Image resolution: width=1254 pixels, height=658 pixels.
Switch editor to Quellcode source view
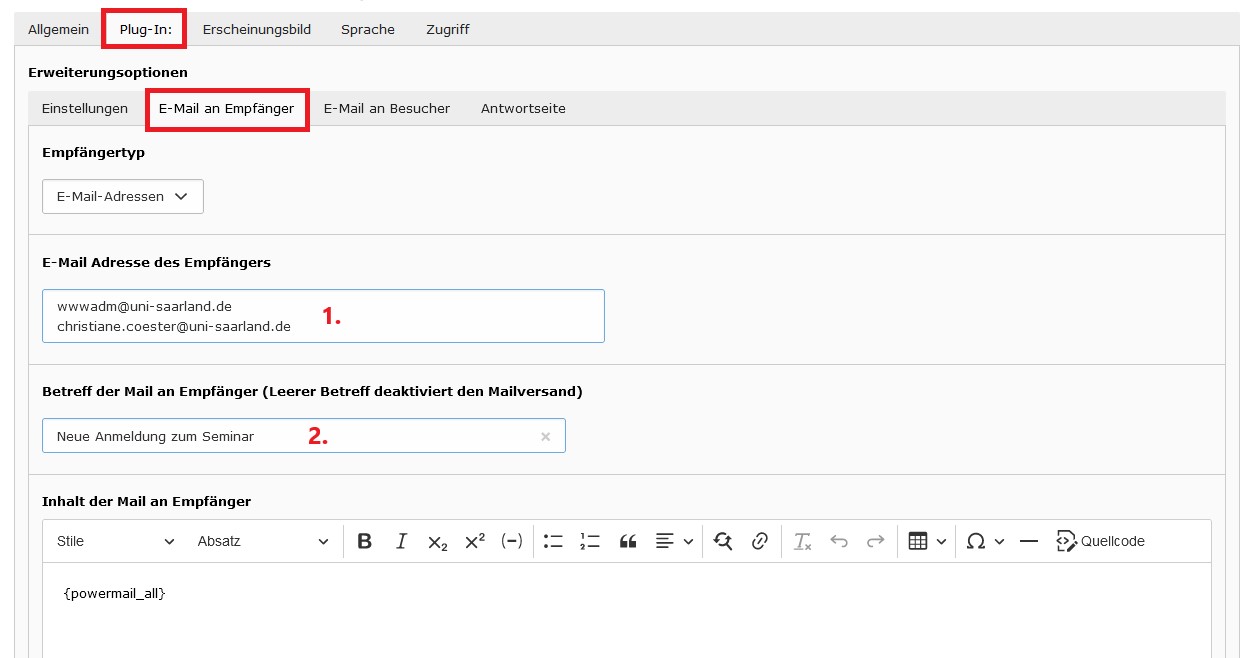pos(1101,541)
